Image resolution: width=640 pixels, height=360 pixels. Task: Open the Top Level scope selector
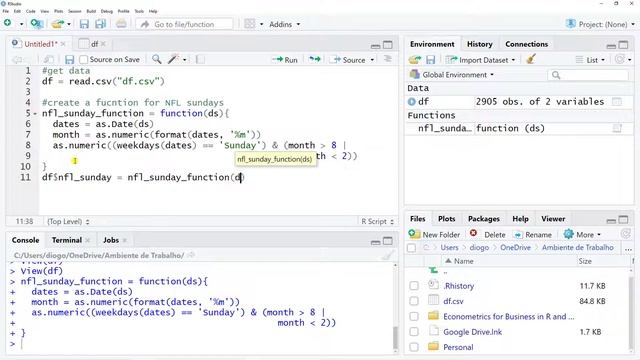pyautogui.click(x=68, y=221)
